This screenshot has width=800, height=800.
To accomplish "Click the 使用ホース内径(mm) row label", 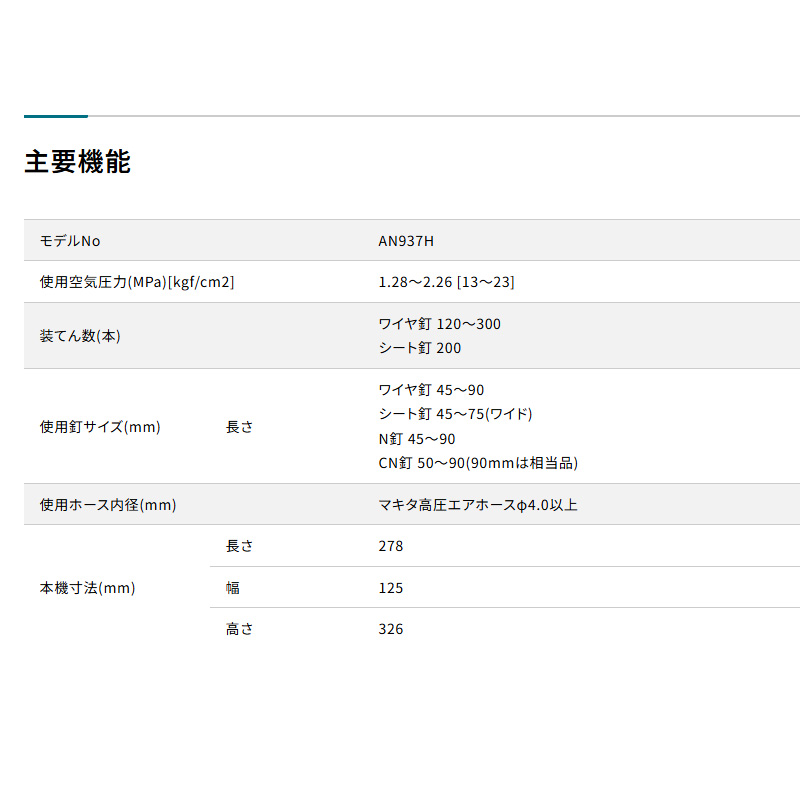I will [108, 505].
